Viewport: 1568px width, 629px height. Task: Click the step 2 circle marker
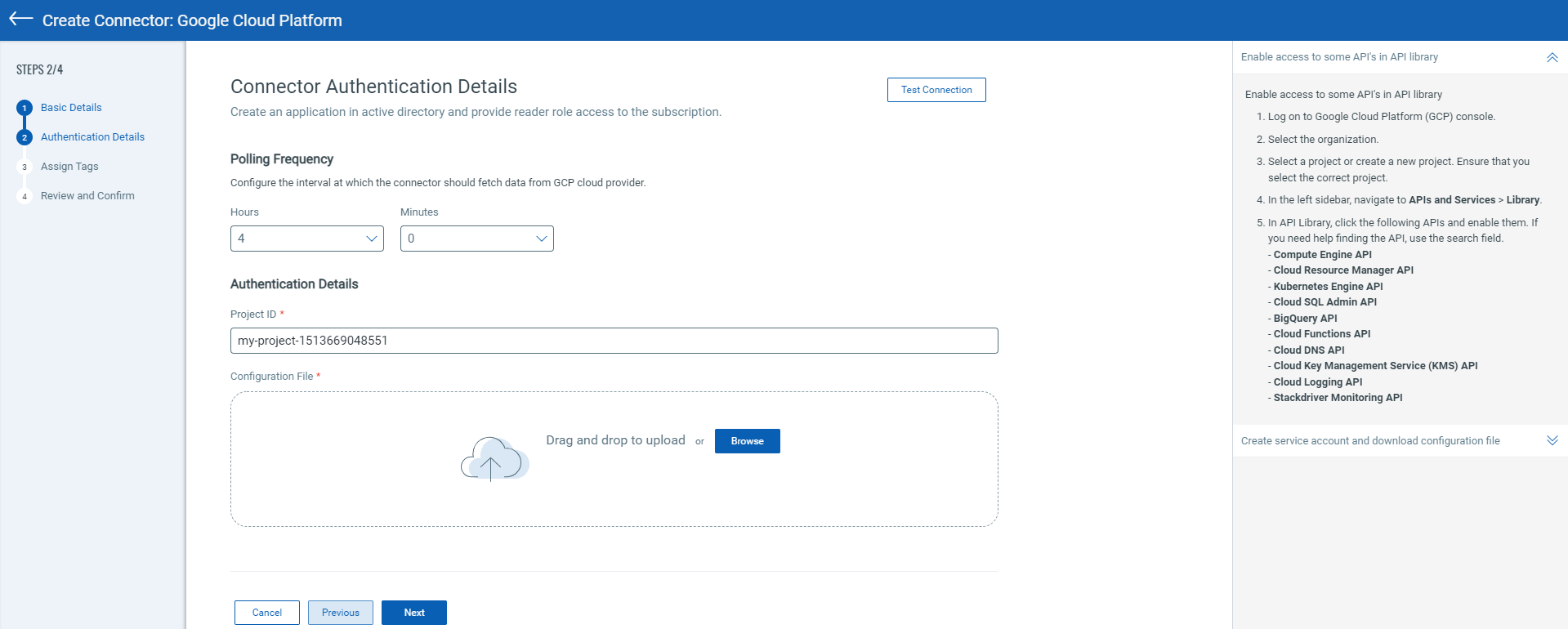pos(25,137)
